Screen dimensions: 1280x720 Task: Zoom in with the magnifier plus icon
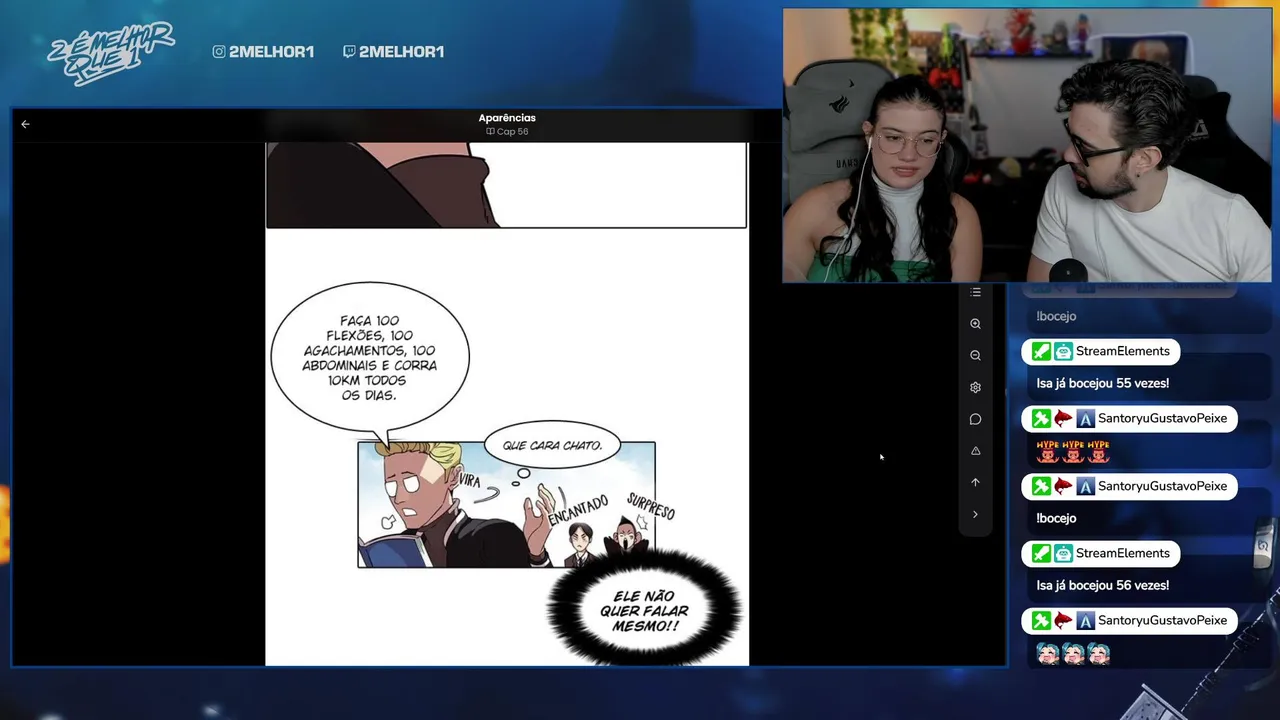point(975,324)
